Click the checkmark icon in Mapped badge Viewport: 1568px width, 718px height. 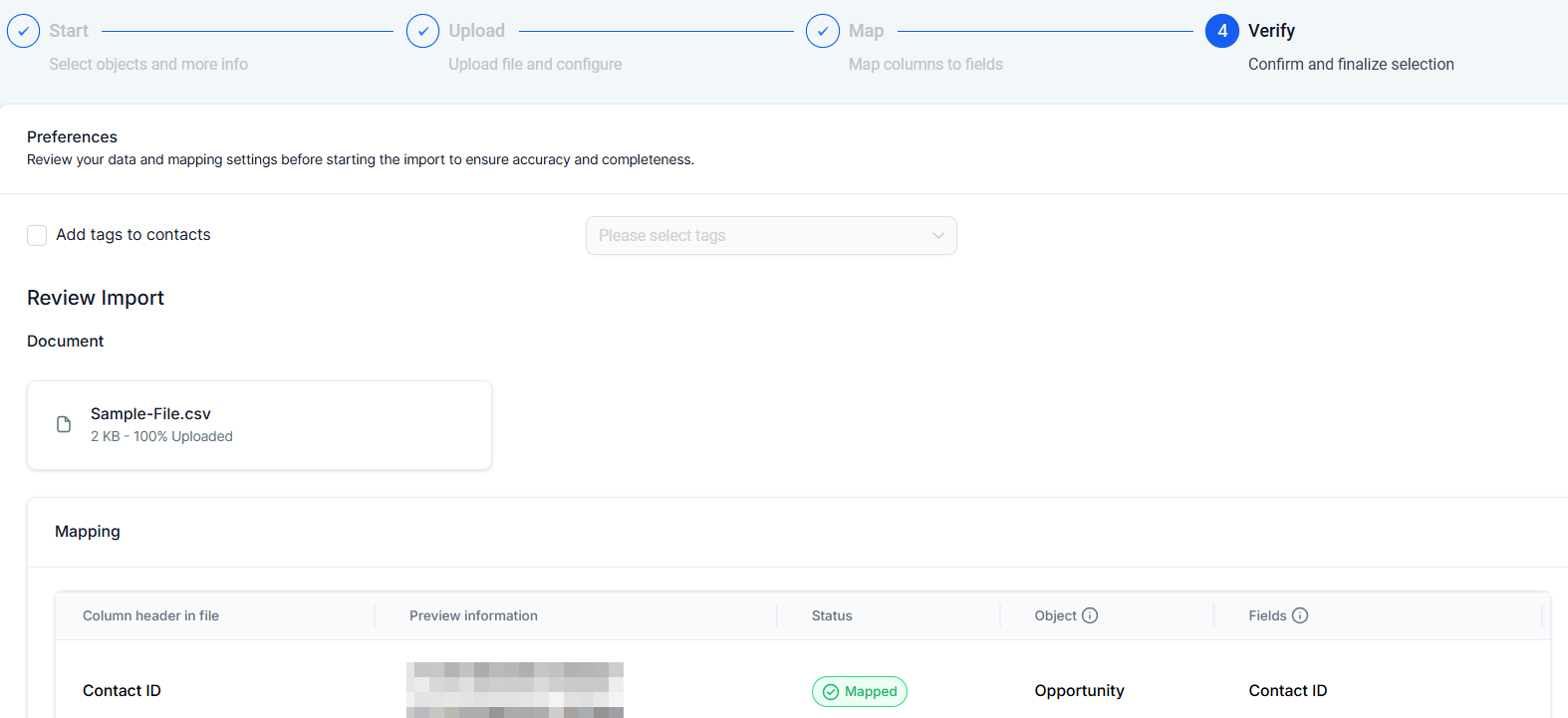[831, 692]
